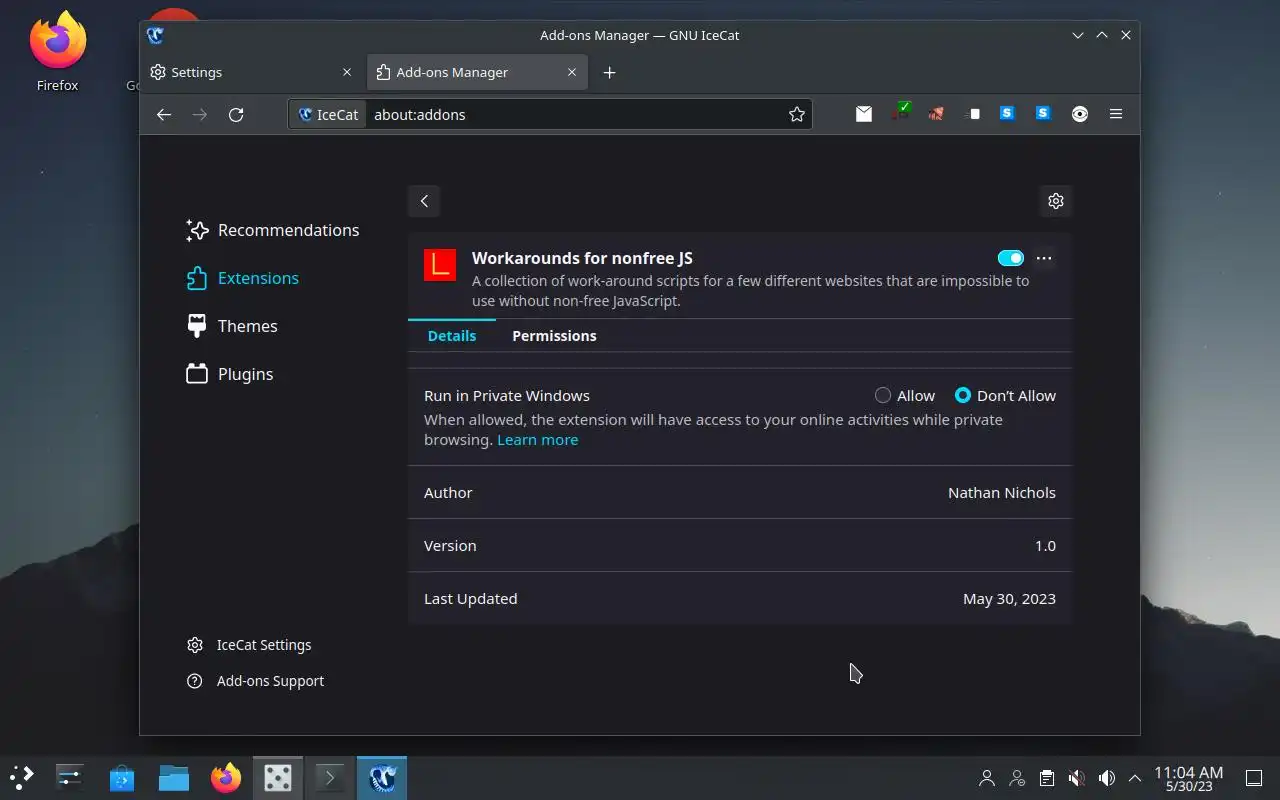Image resolution: width=1280 pixels, height=800 pixels.
Task: Open the file manager from the taskbar
Action: (x=174, y=777)
